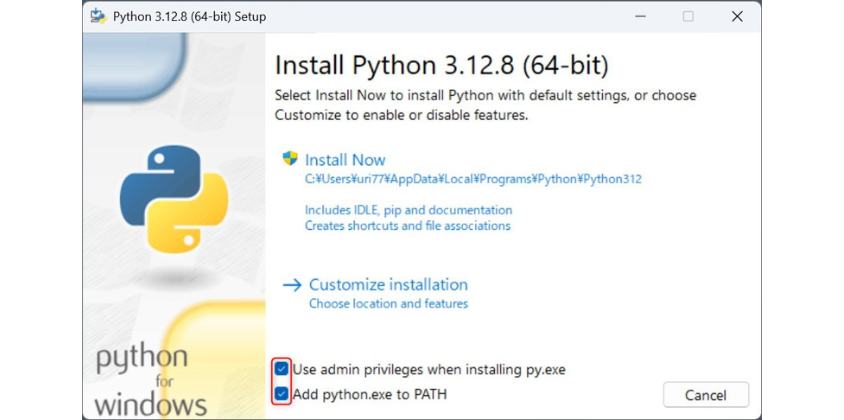Uncheck Use admin privileges when installing py.exe
This screenshot has height=420, width=844.
281,369
